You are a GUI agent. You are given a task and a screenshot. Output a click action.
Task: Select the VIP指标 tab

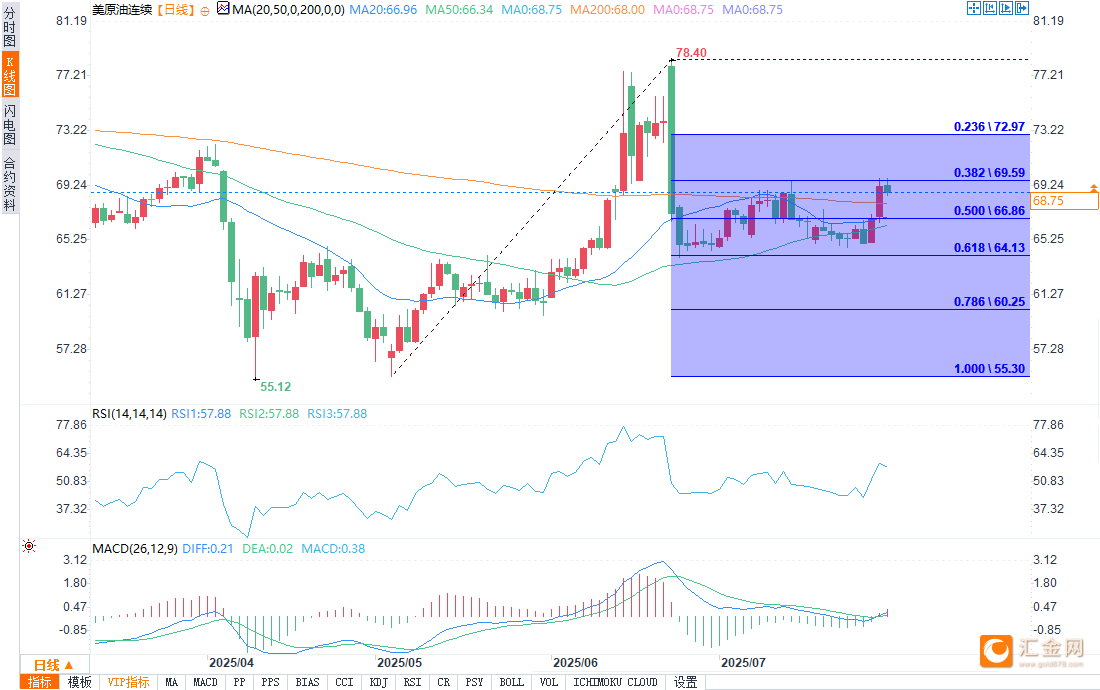click(128, 682)
